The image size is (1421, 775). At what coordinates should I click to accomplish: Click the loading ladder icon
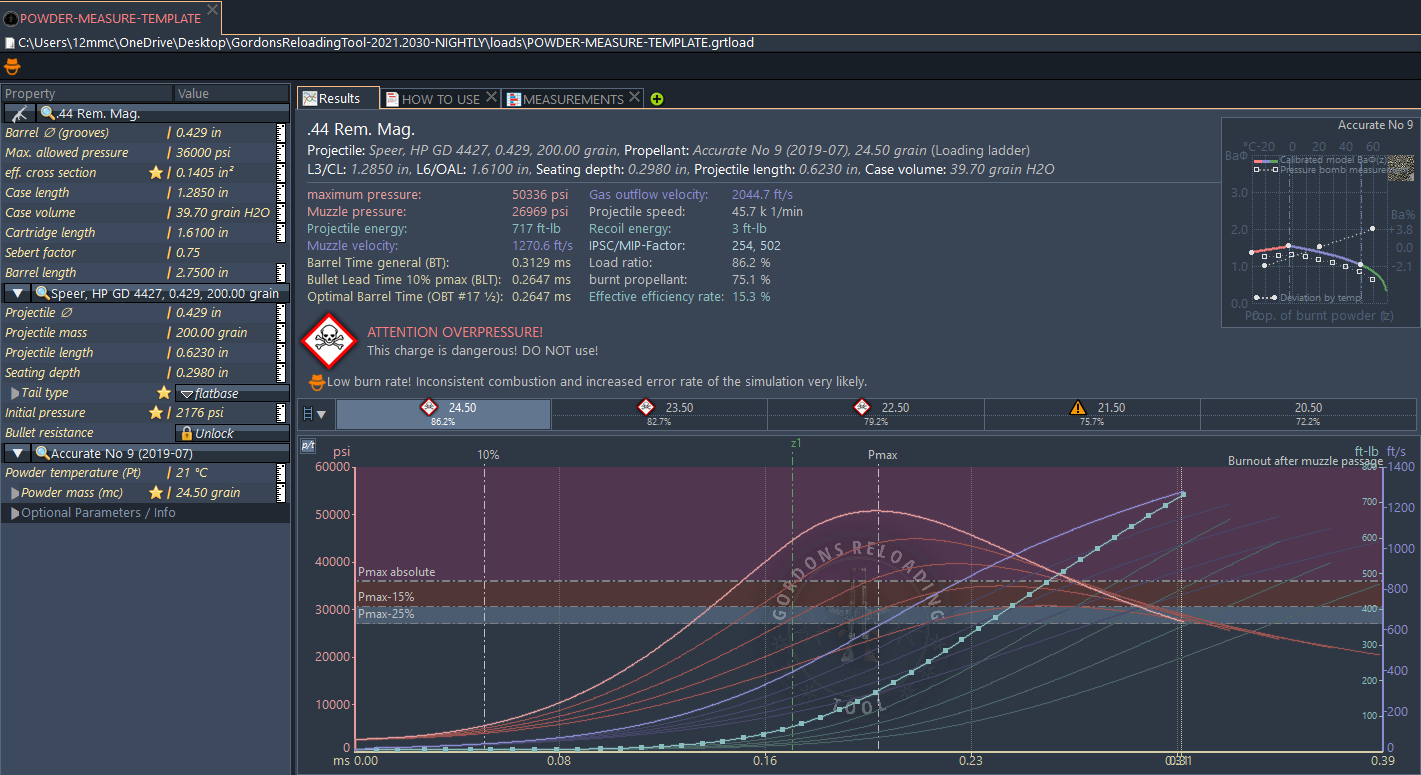click(308, 414)
